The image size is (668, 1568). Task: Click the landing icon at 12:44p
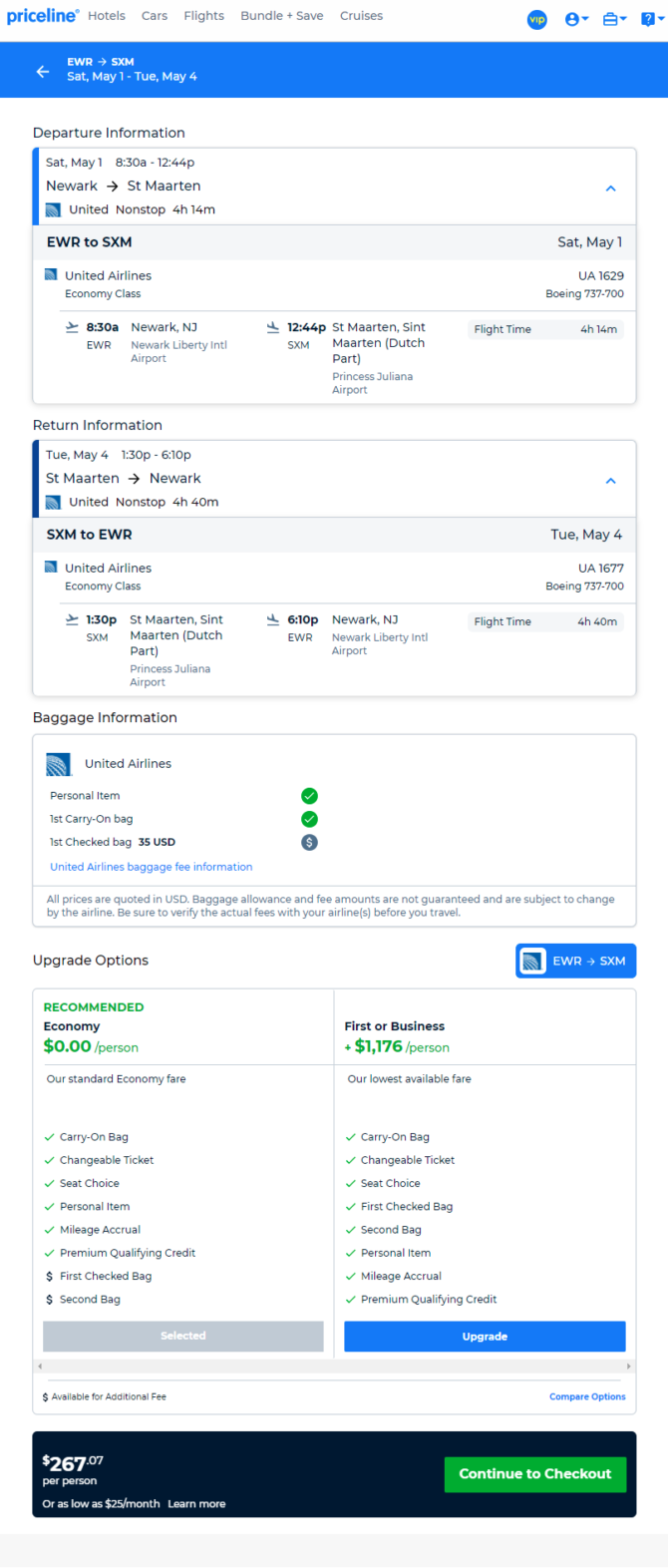tap(273, 326)
